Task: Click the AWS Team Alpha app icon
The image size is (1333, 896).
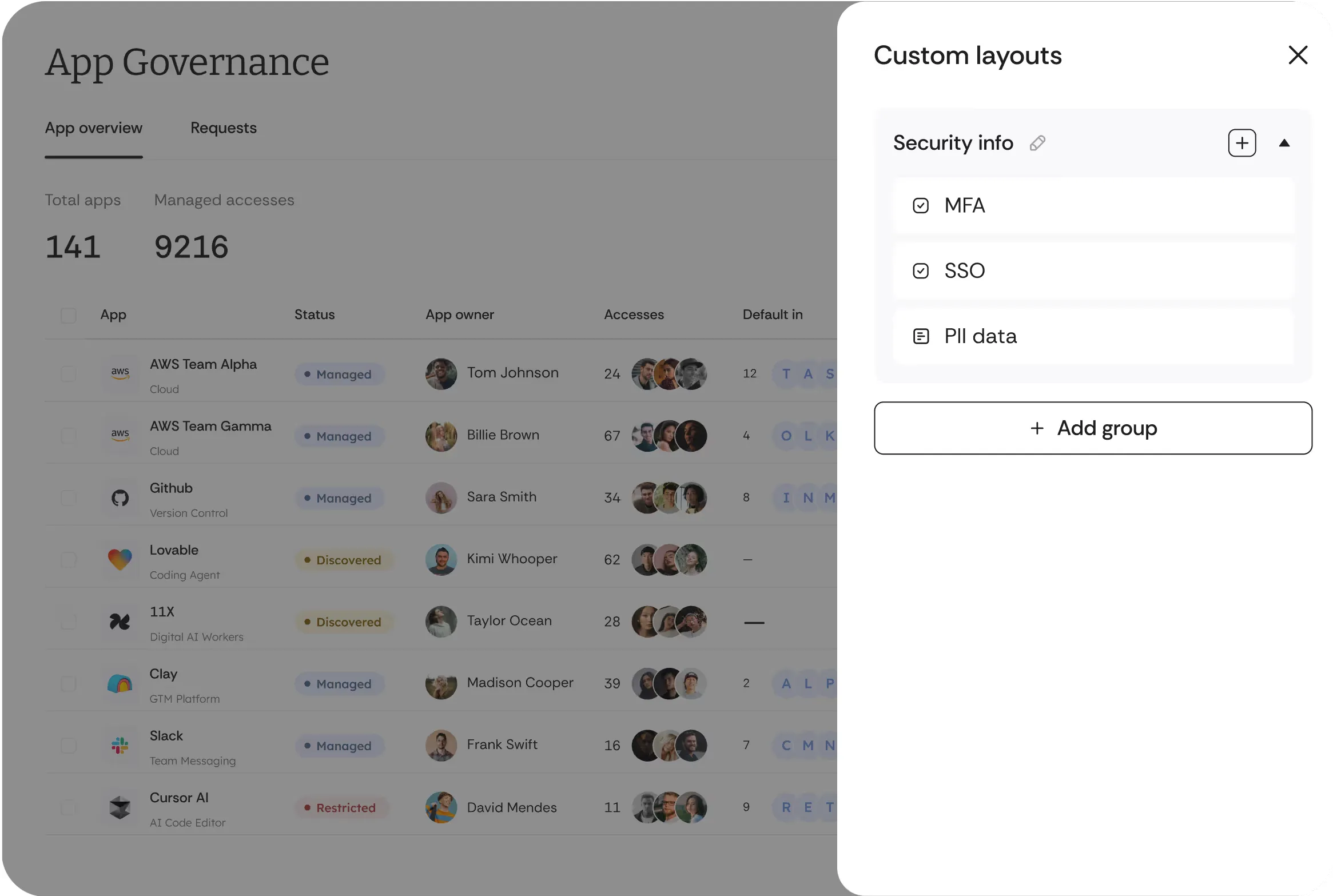Action: click(x=120, y=374)
